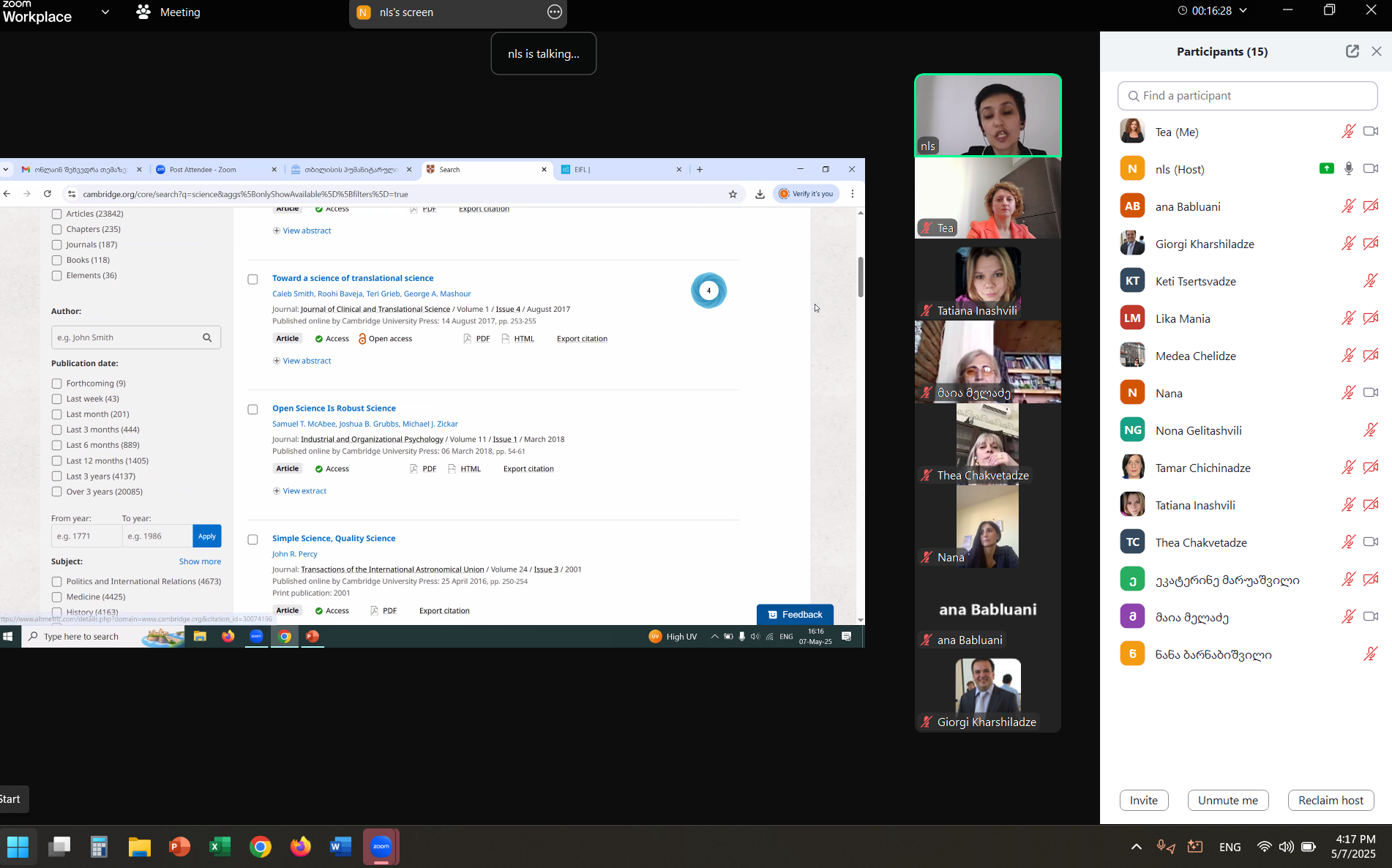Screen dimensions: 1392x868
Task: Open the Feedback button on Cambridge page
Action: (x=795, y=615)
